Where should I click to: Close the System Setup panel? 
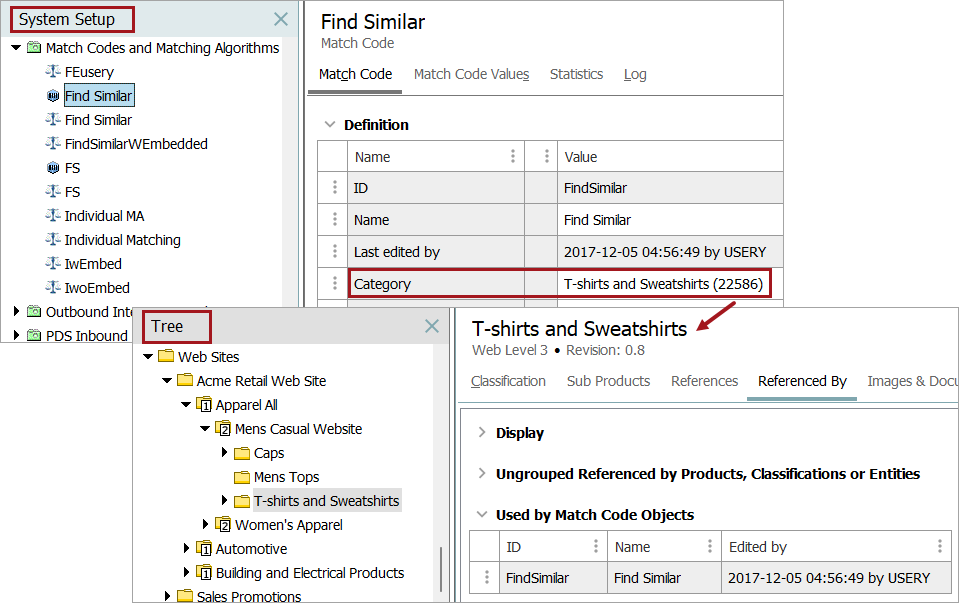(x=281, y=19)
